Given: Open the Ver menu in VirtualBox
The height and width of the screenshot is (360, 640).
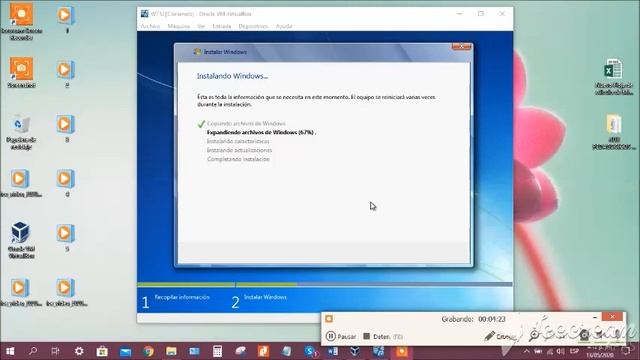Looking at the screenshot, I should pyautogui.click(x=201, y=26).
